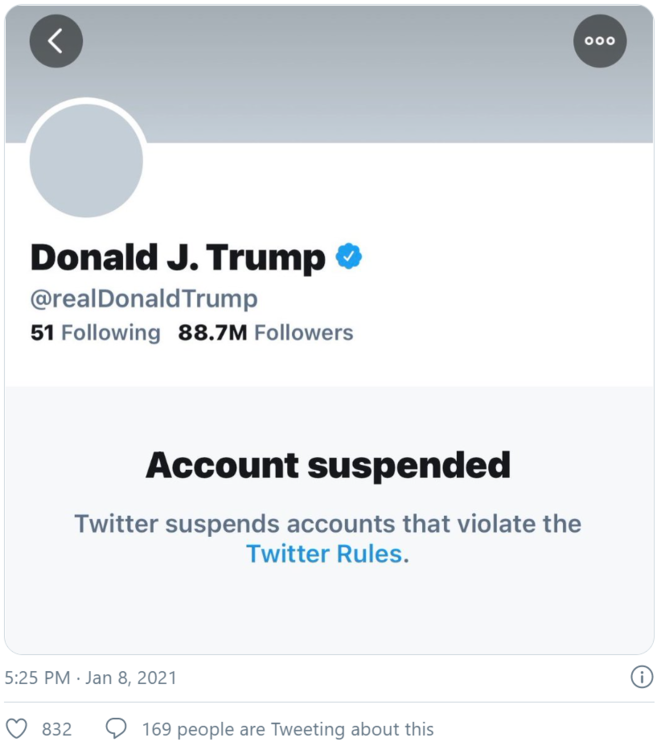Open the 51 Following list
Viewport: 661px width, 750px height.
coord(95,333)
